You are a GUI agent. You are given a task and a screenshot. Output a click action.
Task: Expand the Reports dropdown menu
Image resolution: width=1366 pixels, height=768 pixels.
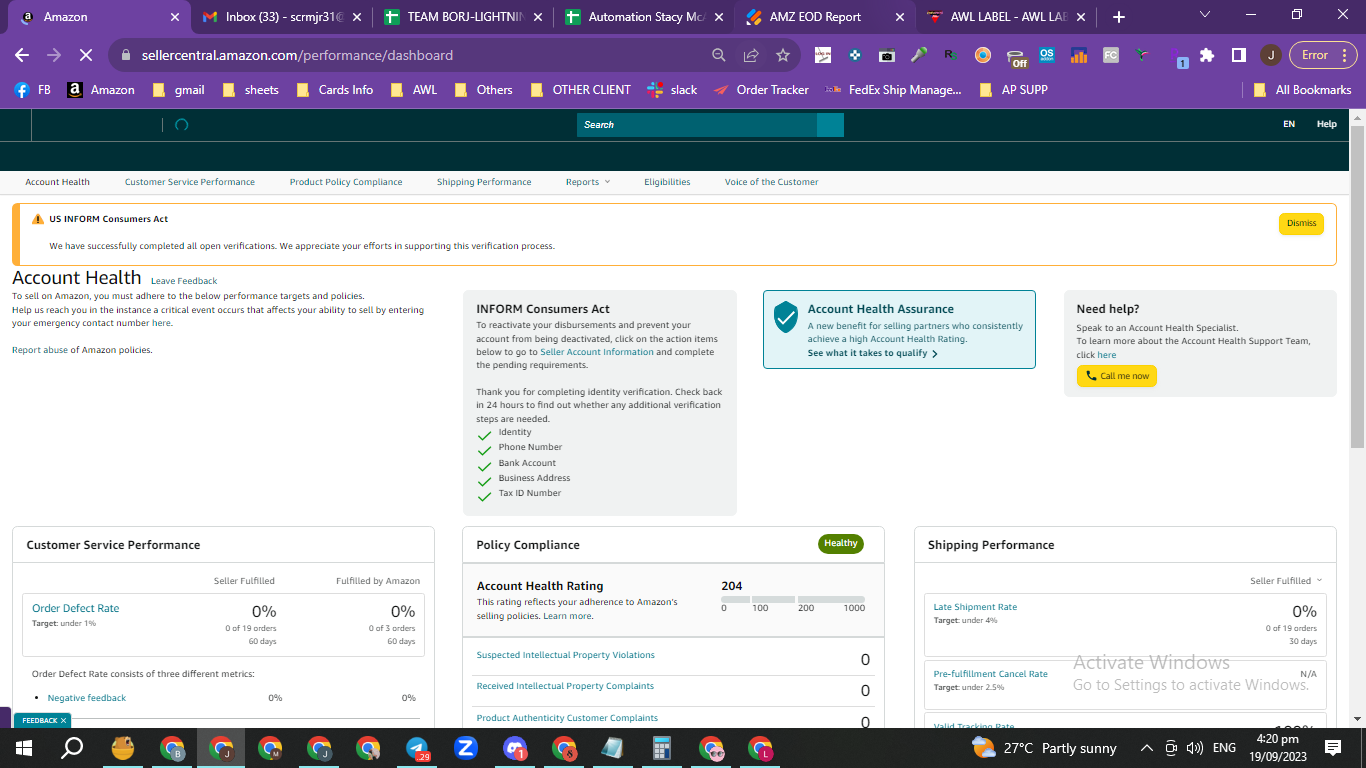click(x=588, y=182)
